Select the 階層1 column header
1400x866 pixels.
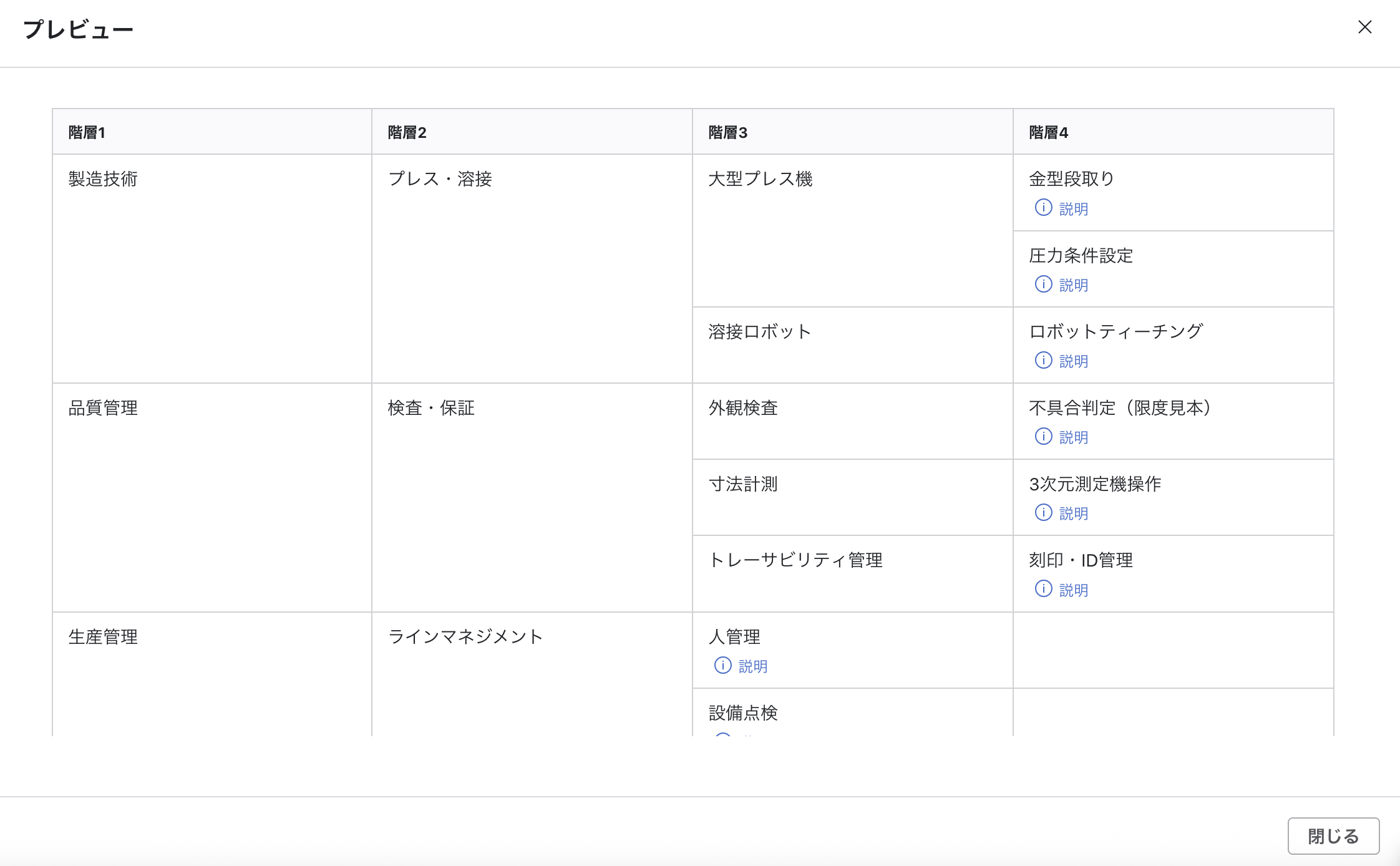click(x=86, y=132)
